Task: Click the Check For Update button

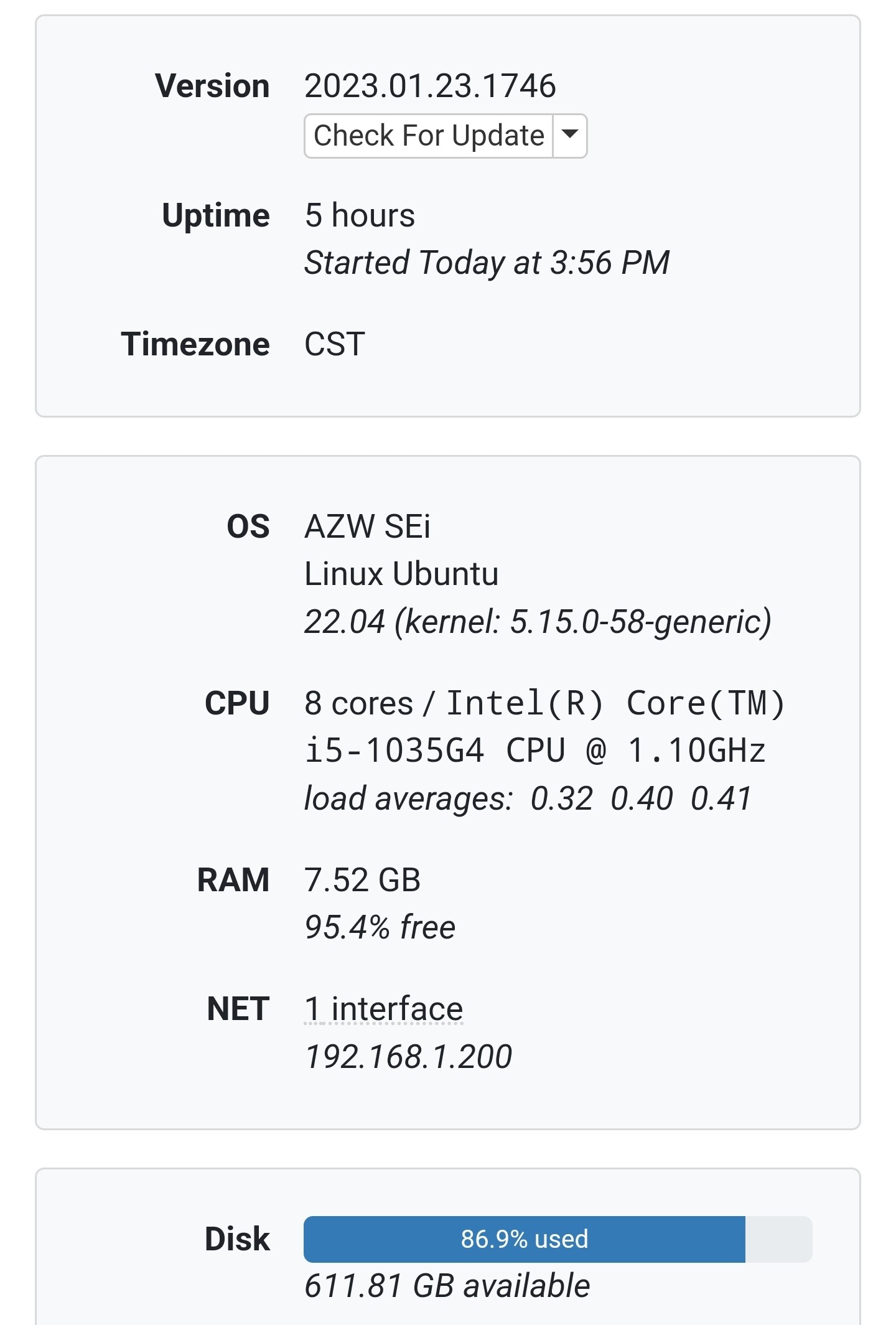Action: pyautogui.click(x=428, y=136)
